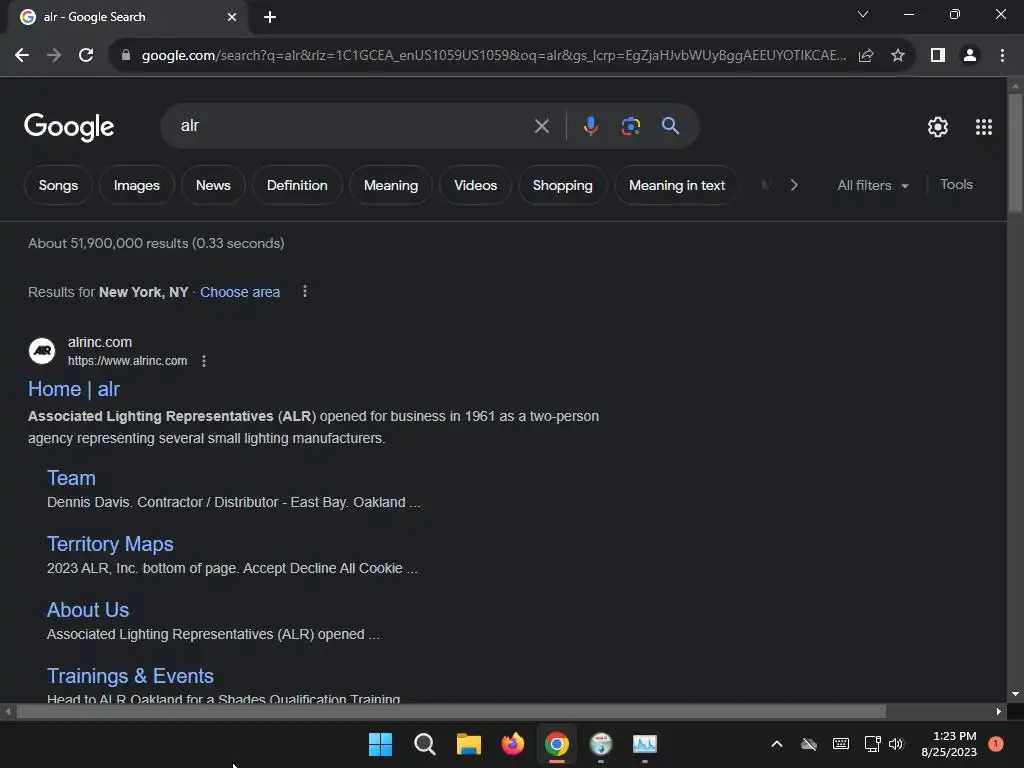Click horizontal scrollbar right arrow

point(998,711)
